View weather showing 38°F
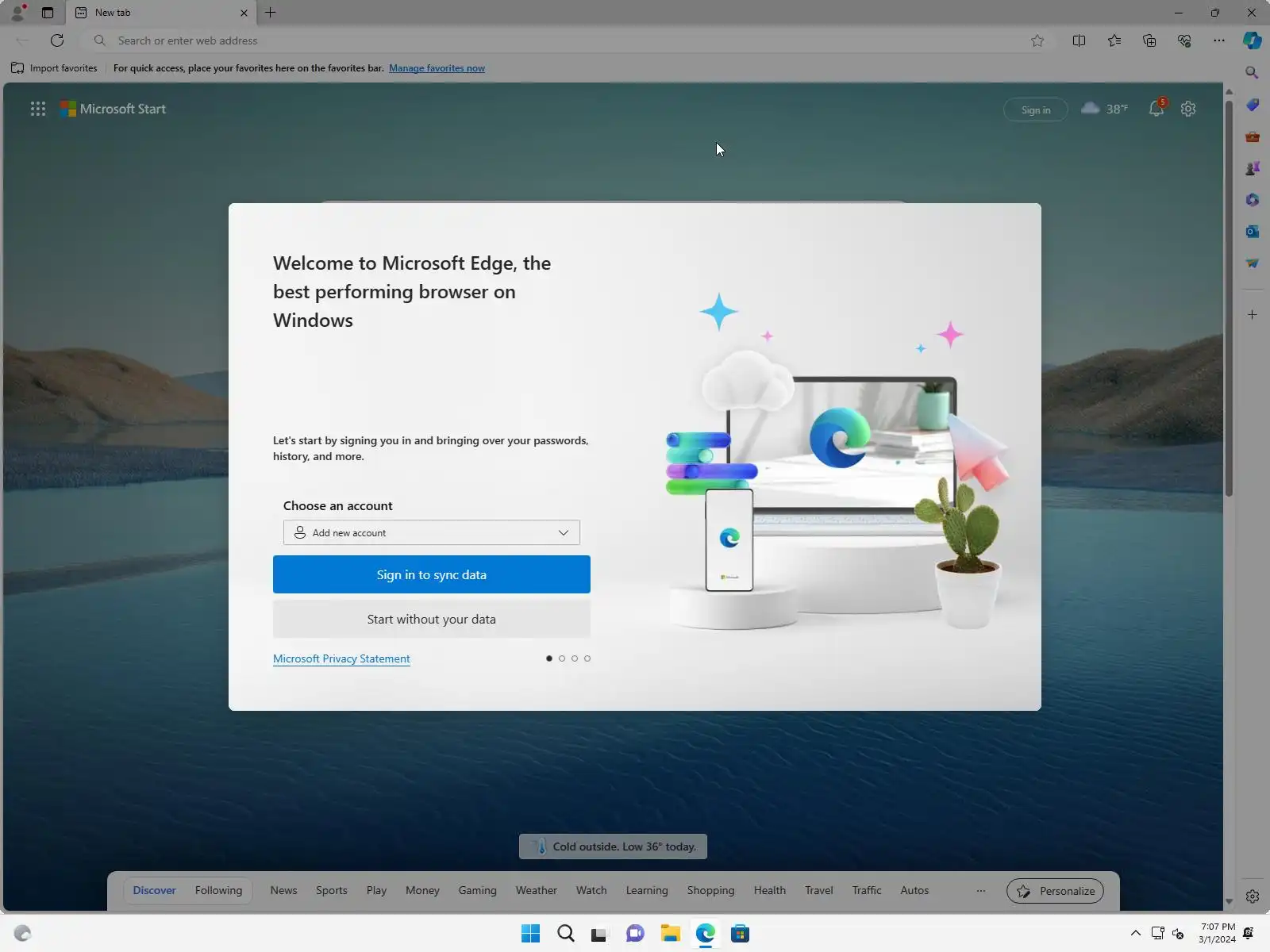This screenshot has width=1270, height=952. tap(1104, 109)
